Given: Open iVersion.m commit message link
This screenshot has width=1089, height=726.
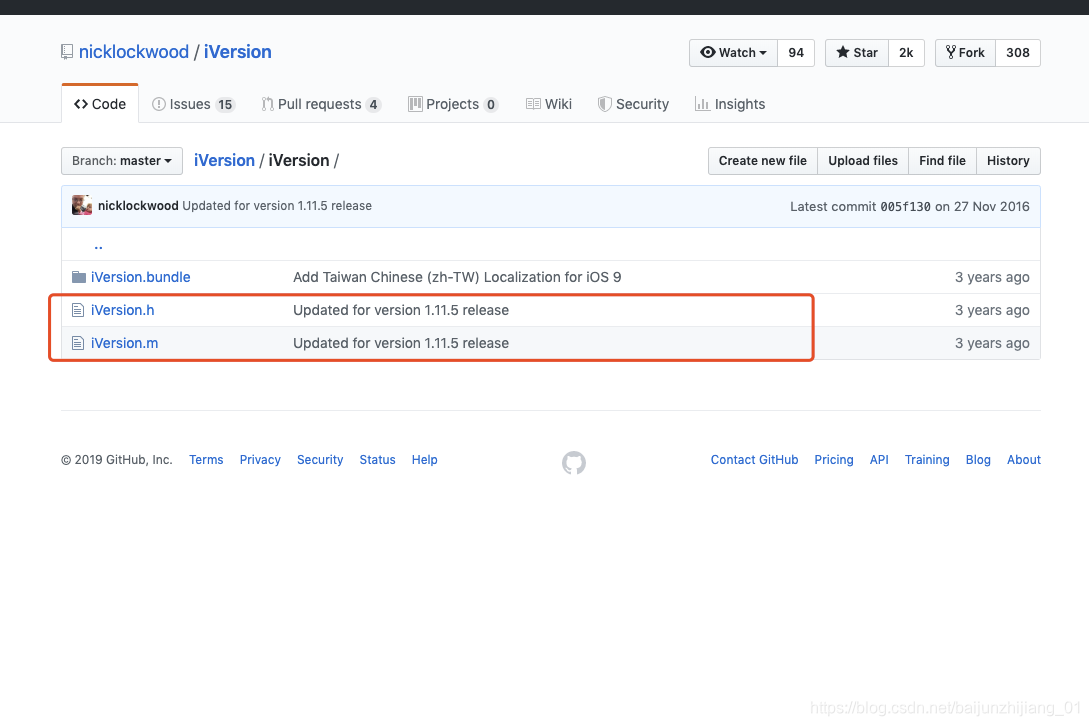Looking at the screenshot, I should click(401, 343).
